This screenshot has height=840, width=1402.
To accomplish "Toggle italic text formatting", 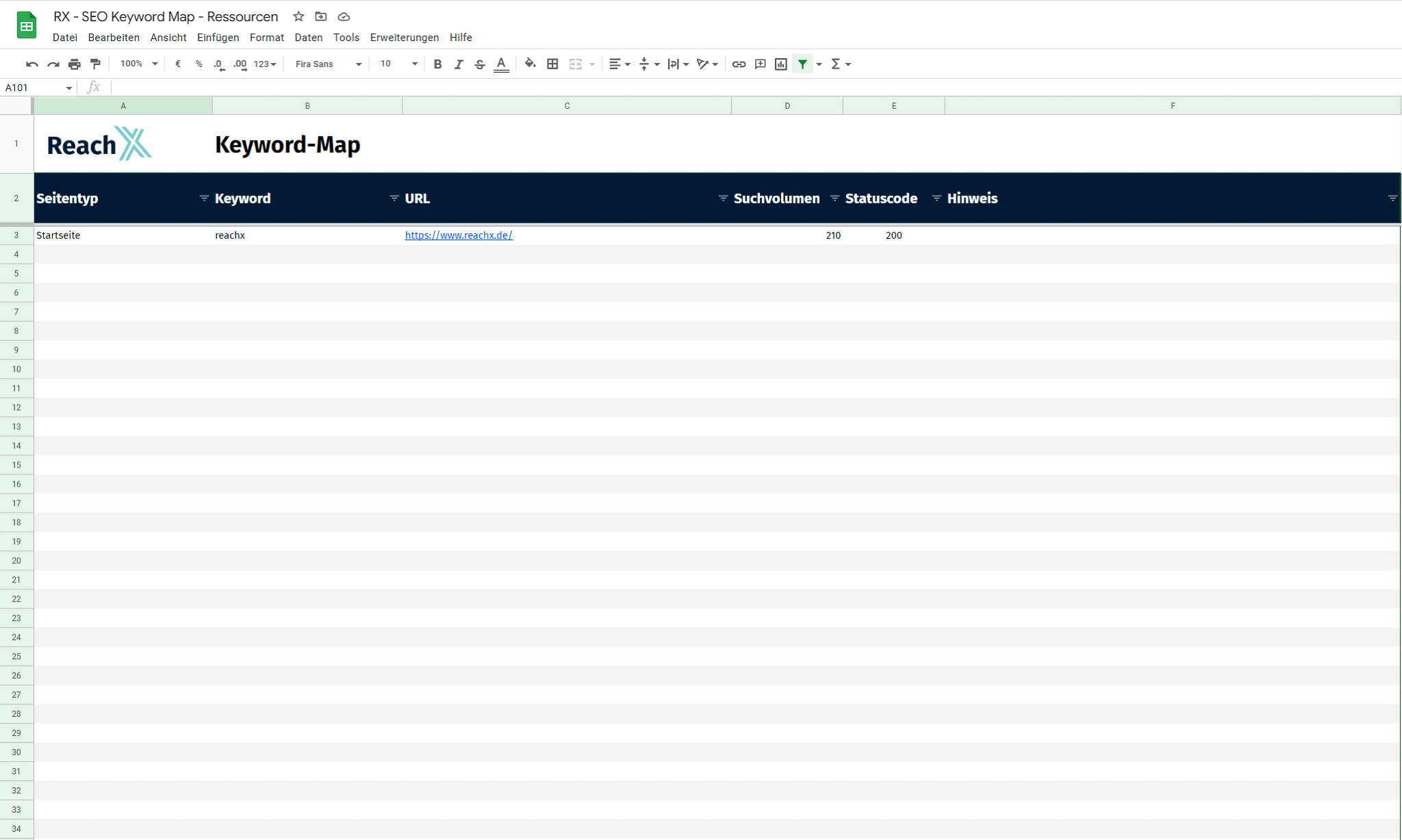I will 459,64.
